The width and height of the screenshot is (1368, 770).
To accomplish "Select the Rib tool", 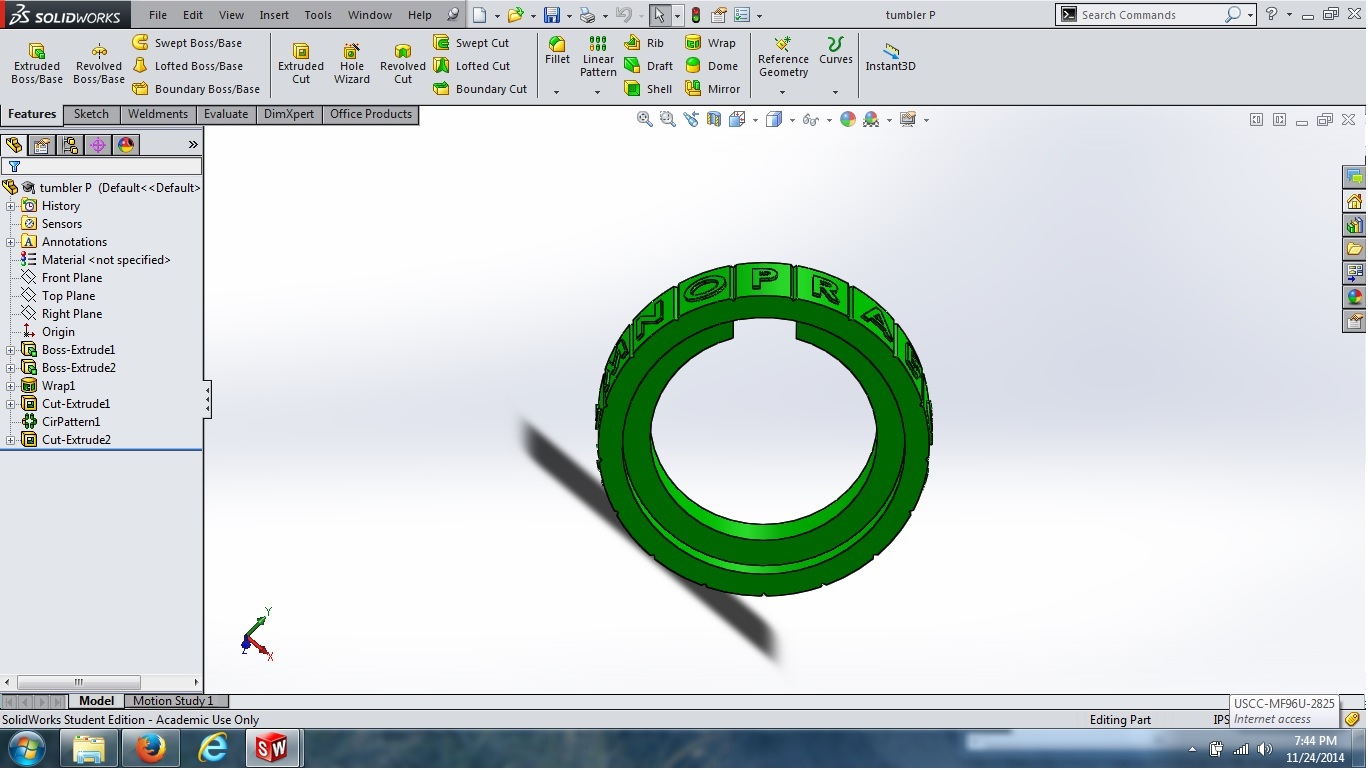I will point(643,43).
